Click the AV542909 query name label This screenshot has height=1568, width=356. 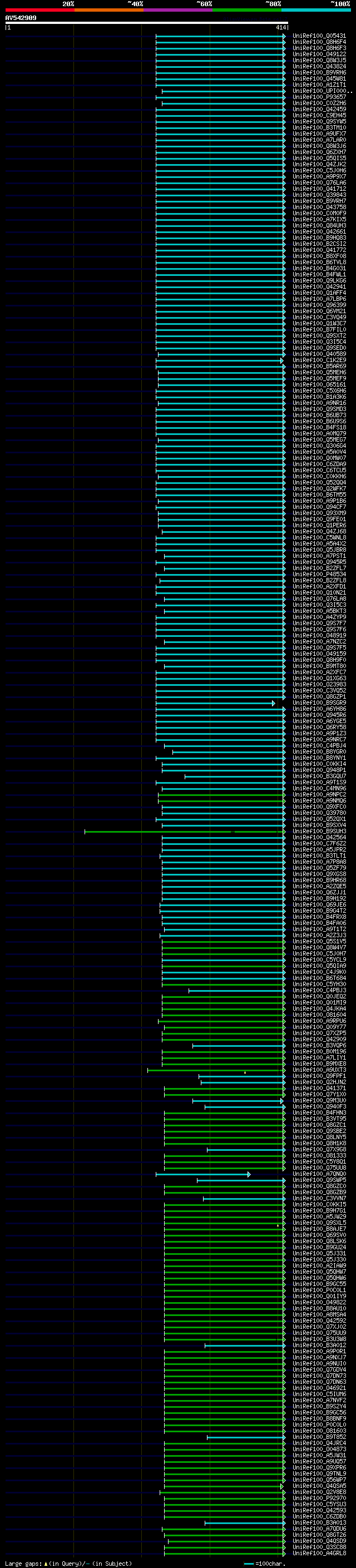pos(21,18)
